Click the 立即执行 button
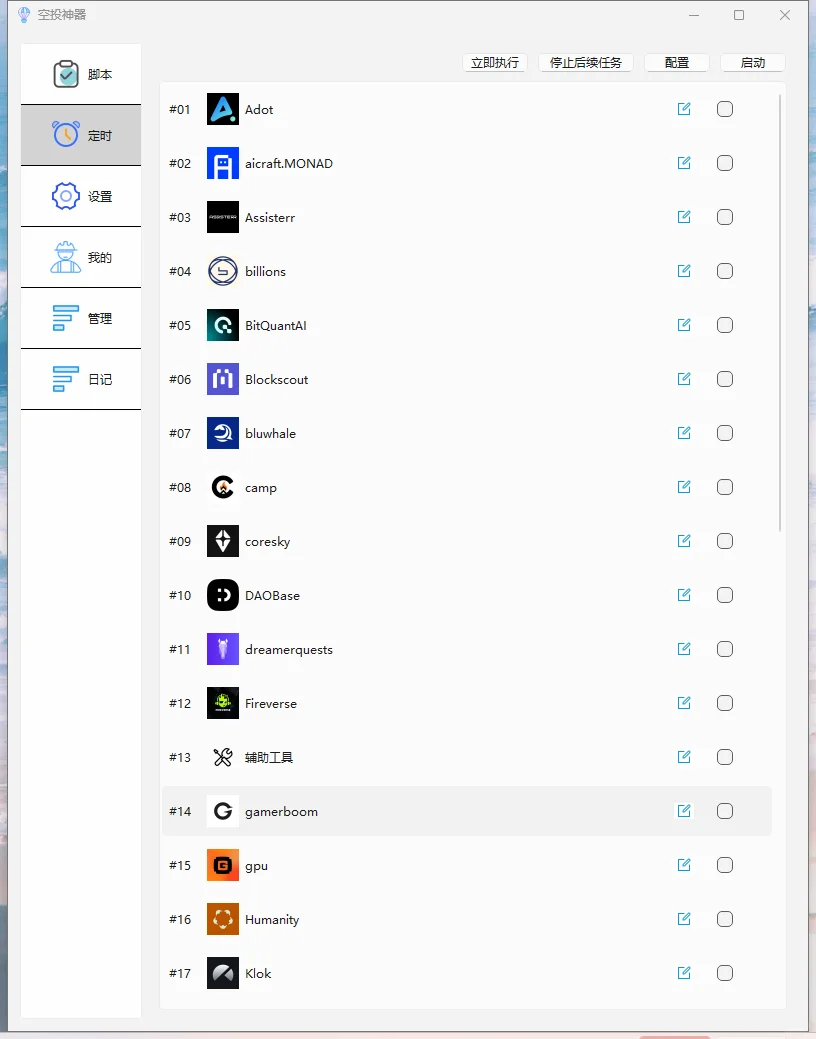This screenshot has height=1039, width=816. point(495,62)
